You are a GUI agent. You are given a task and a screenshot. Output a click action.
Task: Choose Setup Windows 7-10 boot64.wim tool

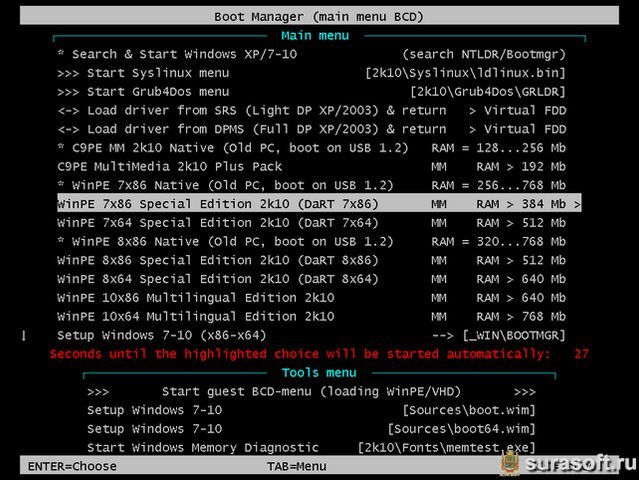311,429
